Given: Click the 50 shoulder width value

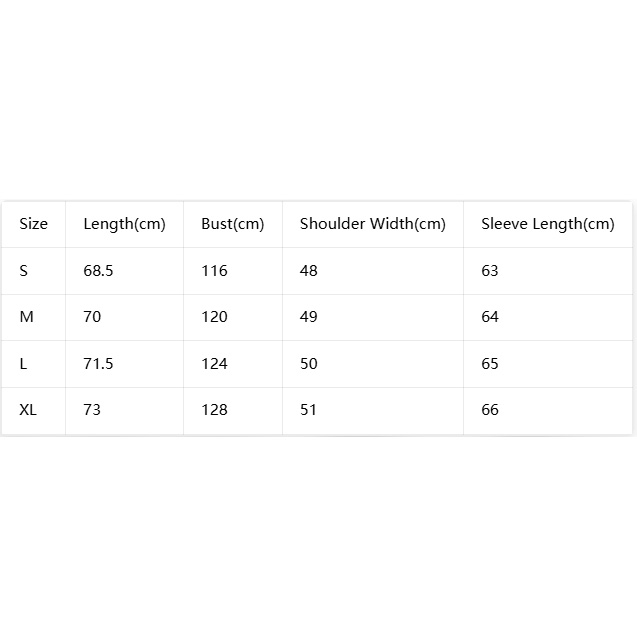Looking at the screenshot, I should coord(309,364).
